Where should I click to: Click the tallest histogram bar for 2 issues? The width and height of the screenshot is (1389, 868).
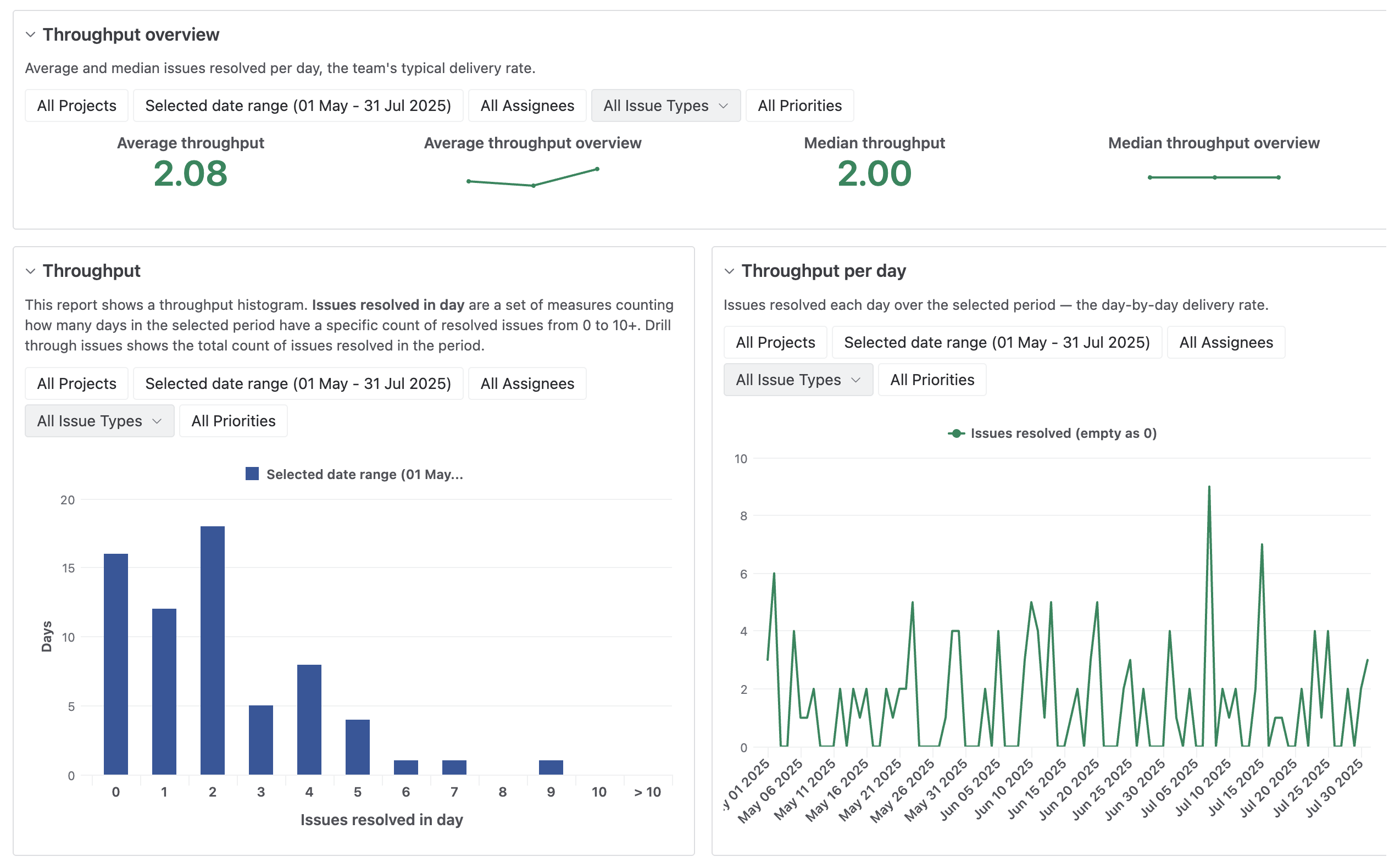pyautogui.click(x=213, y=650)
